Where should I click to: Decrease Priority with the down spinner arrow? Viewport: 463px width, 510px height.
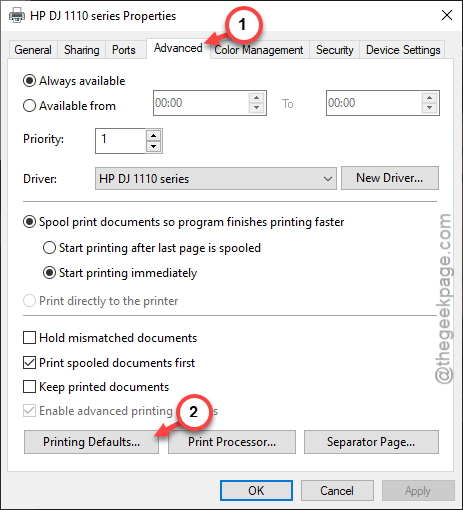[153, 146]
